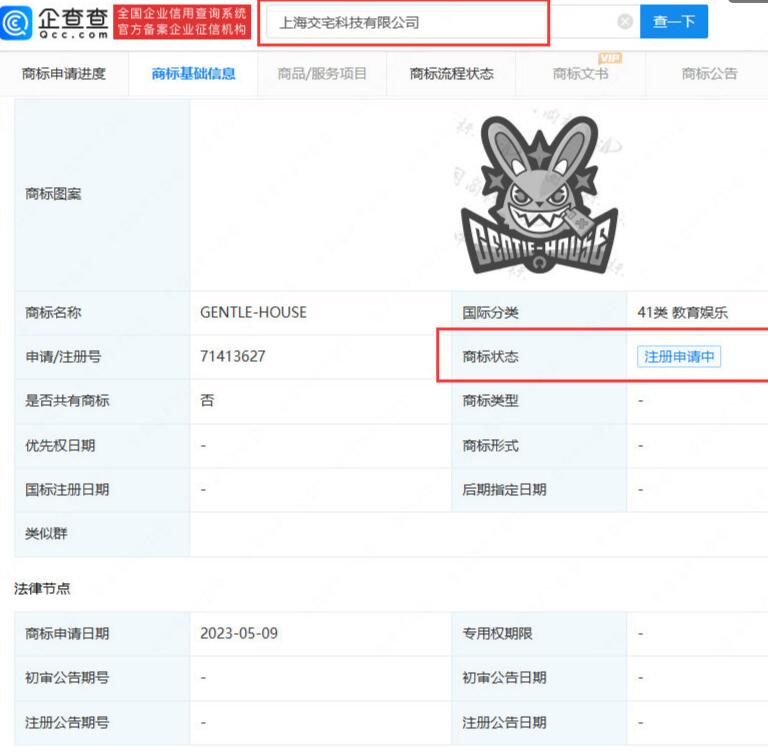Open the 商标文书 VIP tab
This screenshot has width=768, height=756.
[580, 74]
